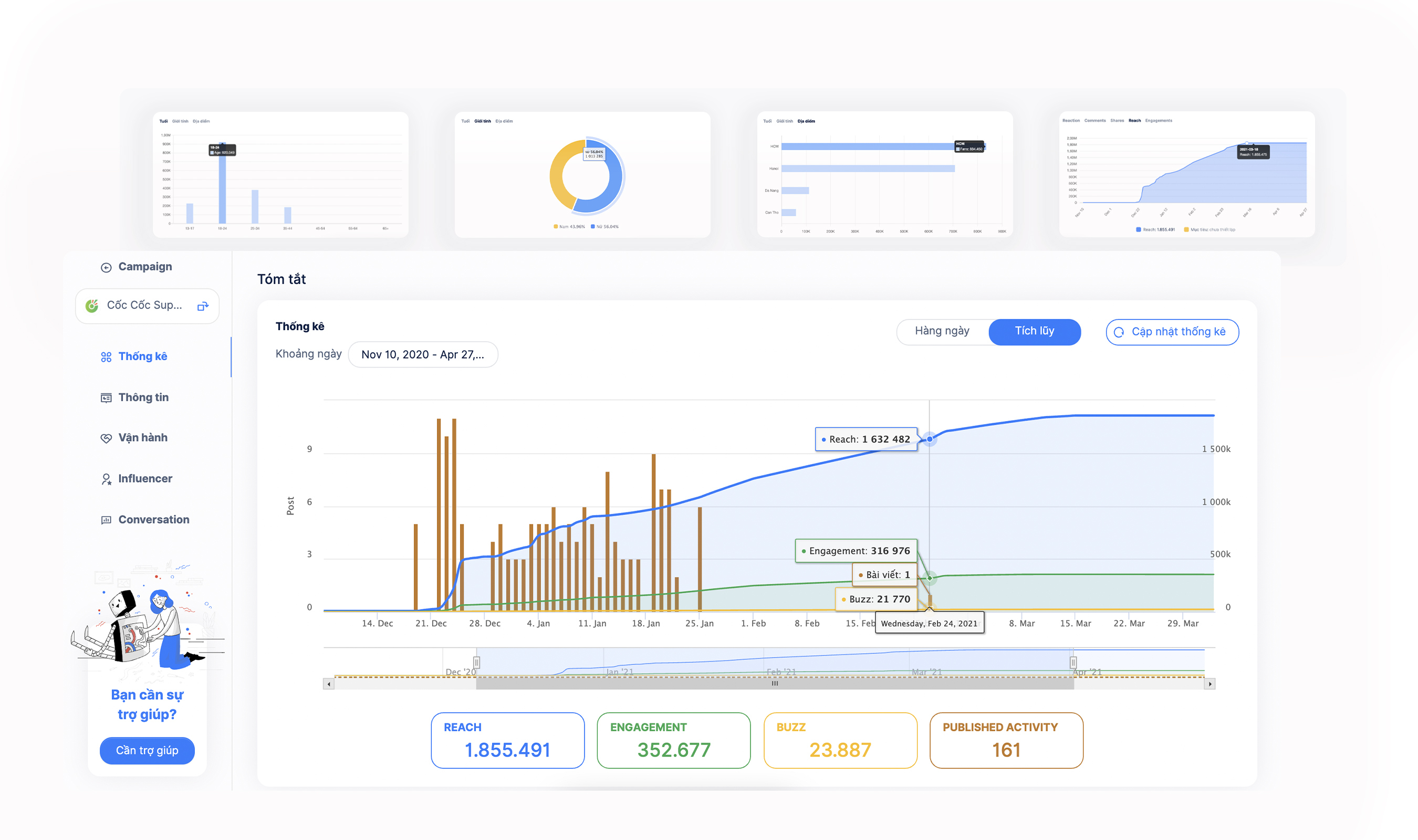The image size is (1418, 840).
Task: Click the Cần trợ giúp button
Action: [x=147, y=751]
